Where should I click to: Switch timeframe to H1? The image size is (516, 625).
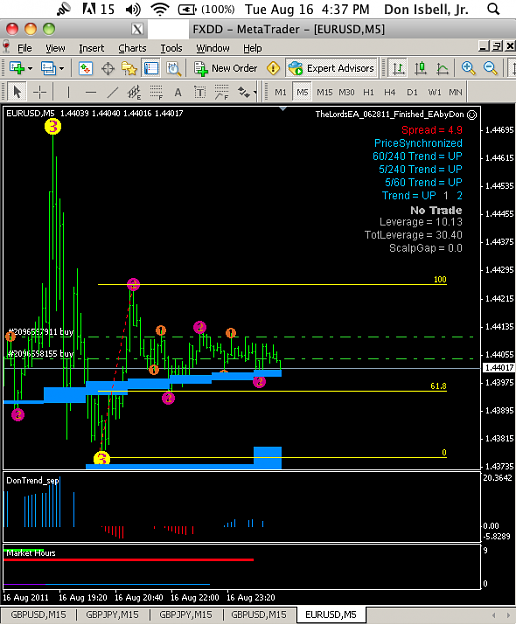(x=369, y=92)
